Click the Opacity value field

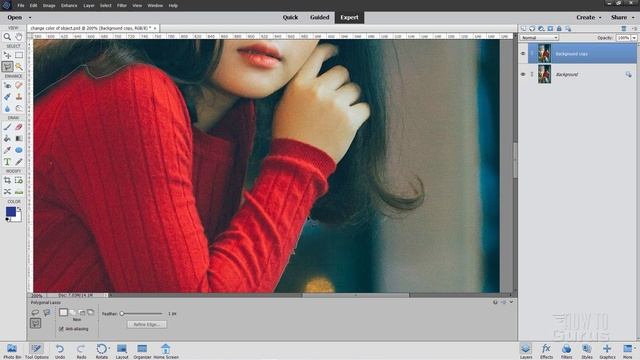coord(623,38)
